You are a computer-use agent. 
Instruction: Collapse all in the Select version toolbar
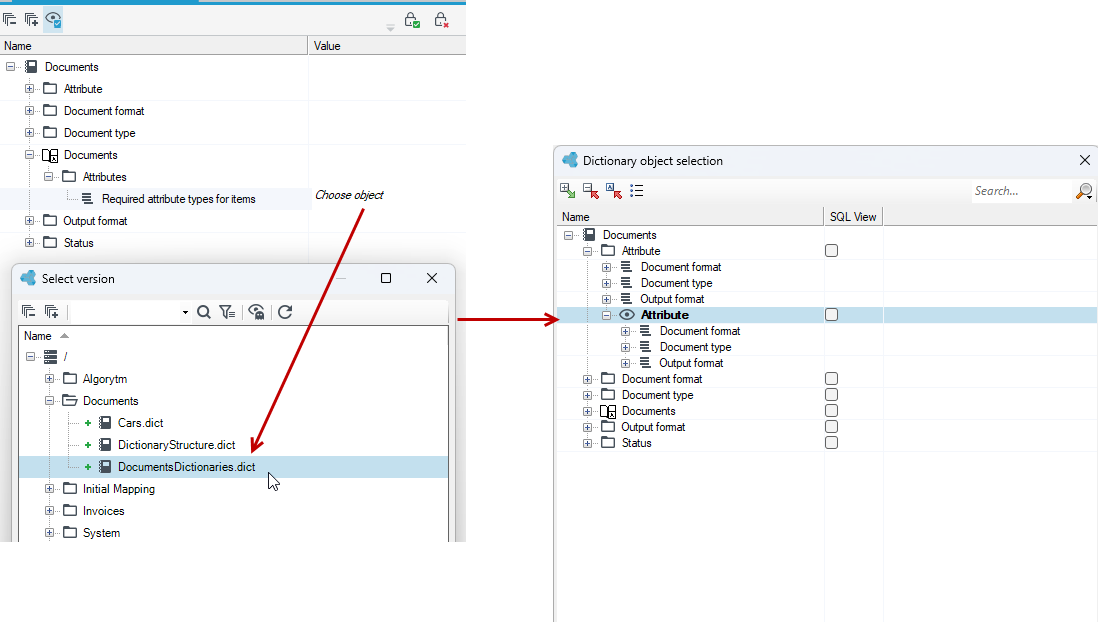[x=28, y=312]
